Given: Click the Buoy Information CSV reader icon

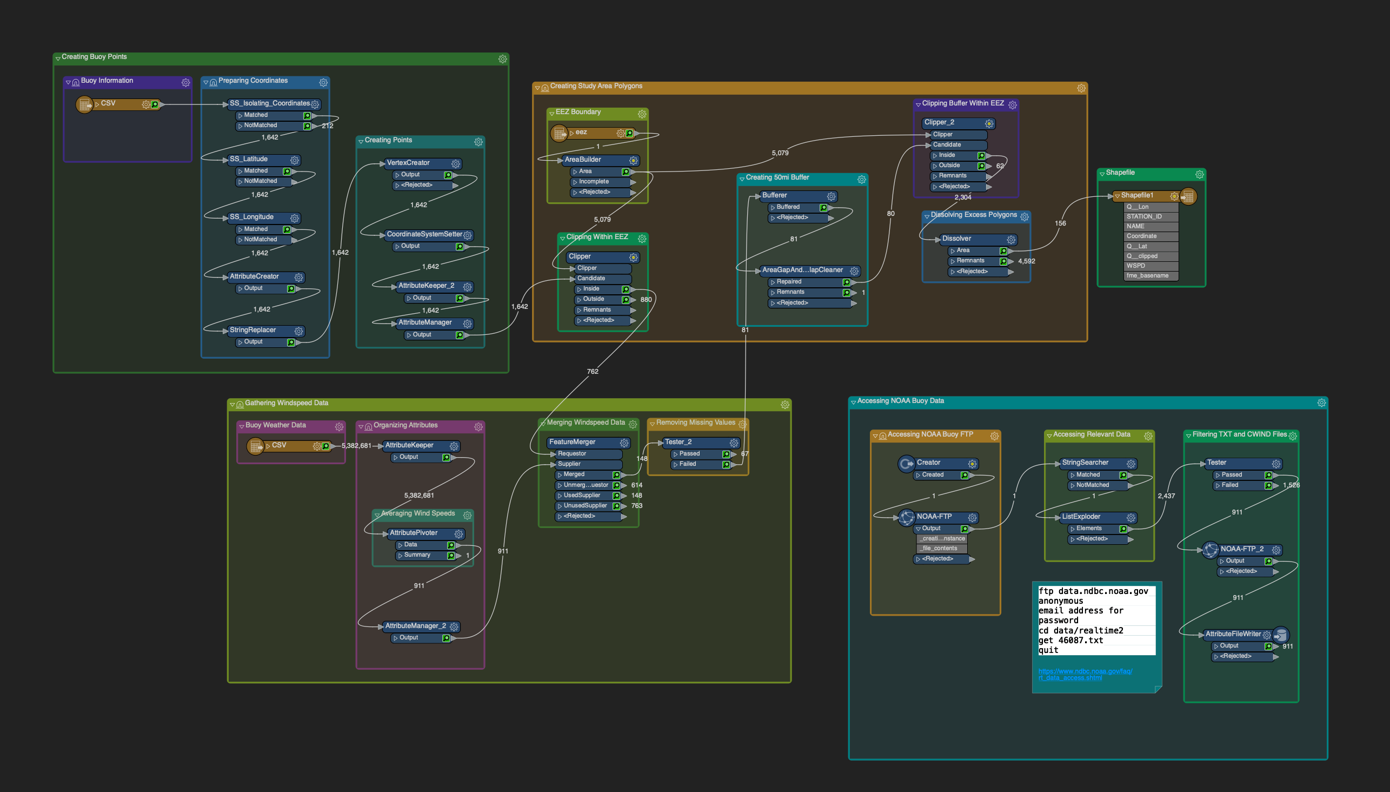Looking at the screenshot, I should click(85, 104).
